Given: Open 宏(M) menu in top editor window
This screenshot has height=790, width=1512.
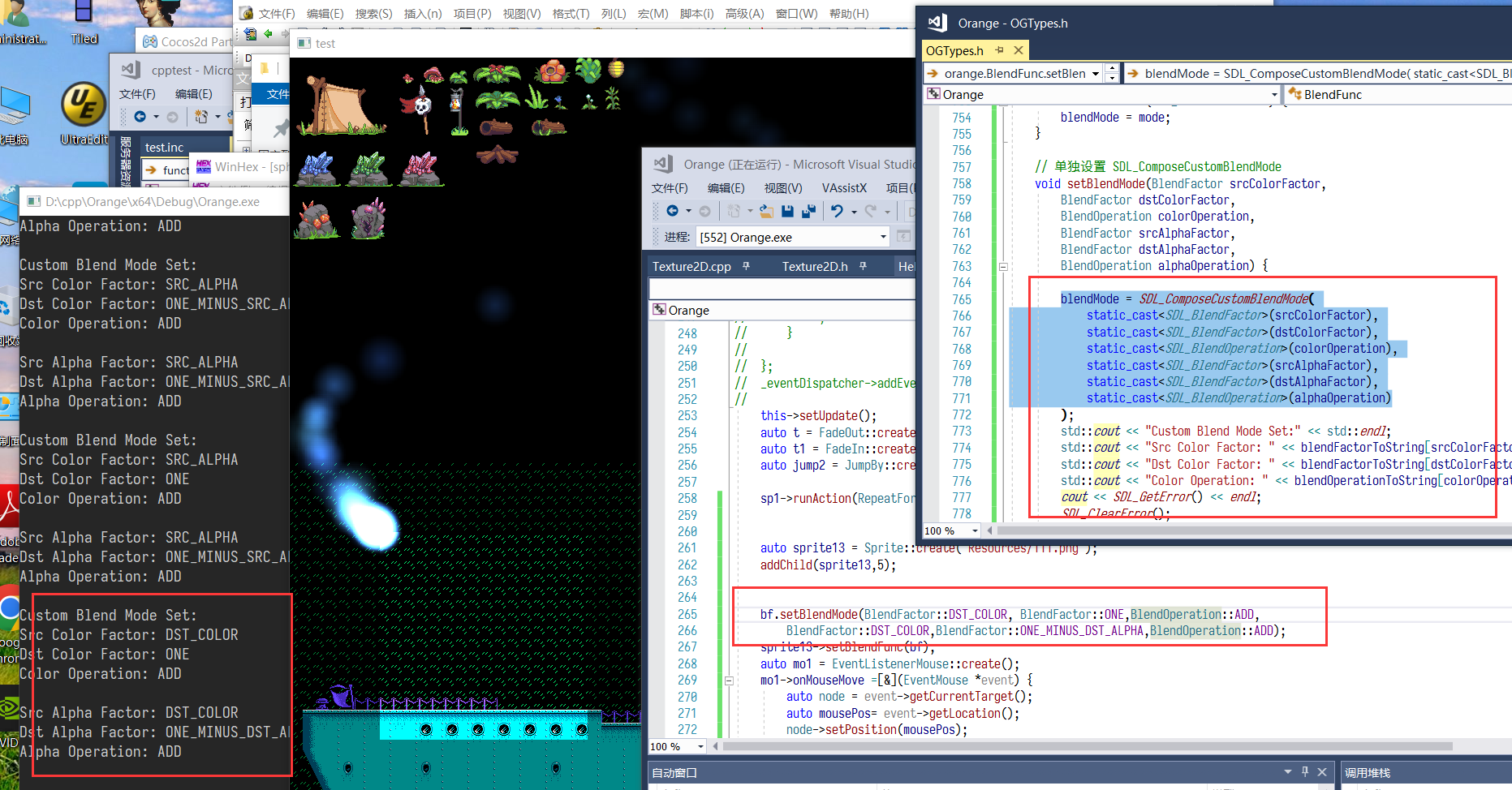Looking at the screenshot, I should click(653, 13).
